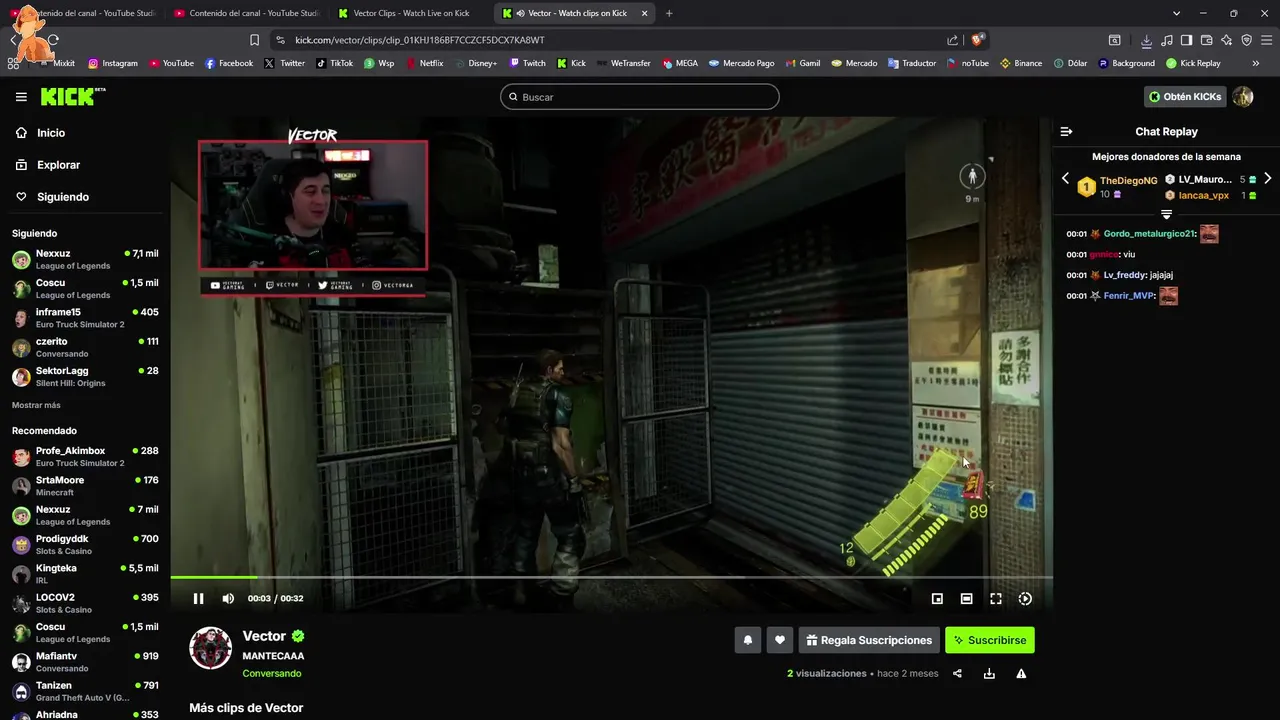Switch to Vector Clips browser tab
Viewport: 1280px width, 720px height.
[x=410, y=13]
